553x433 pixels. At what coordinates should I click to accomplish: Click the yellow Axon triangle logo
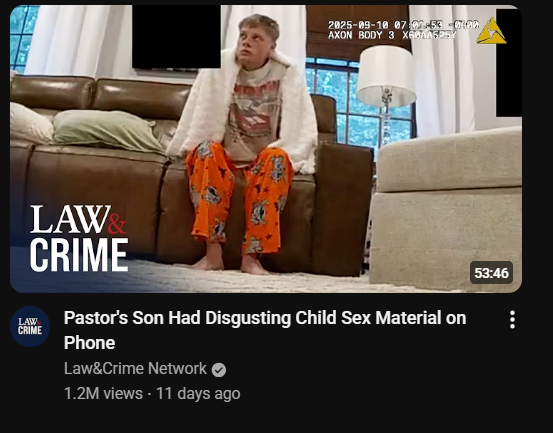coord(491,31)
